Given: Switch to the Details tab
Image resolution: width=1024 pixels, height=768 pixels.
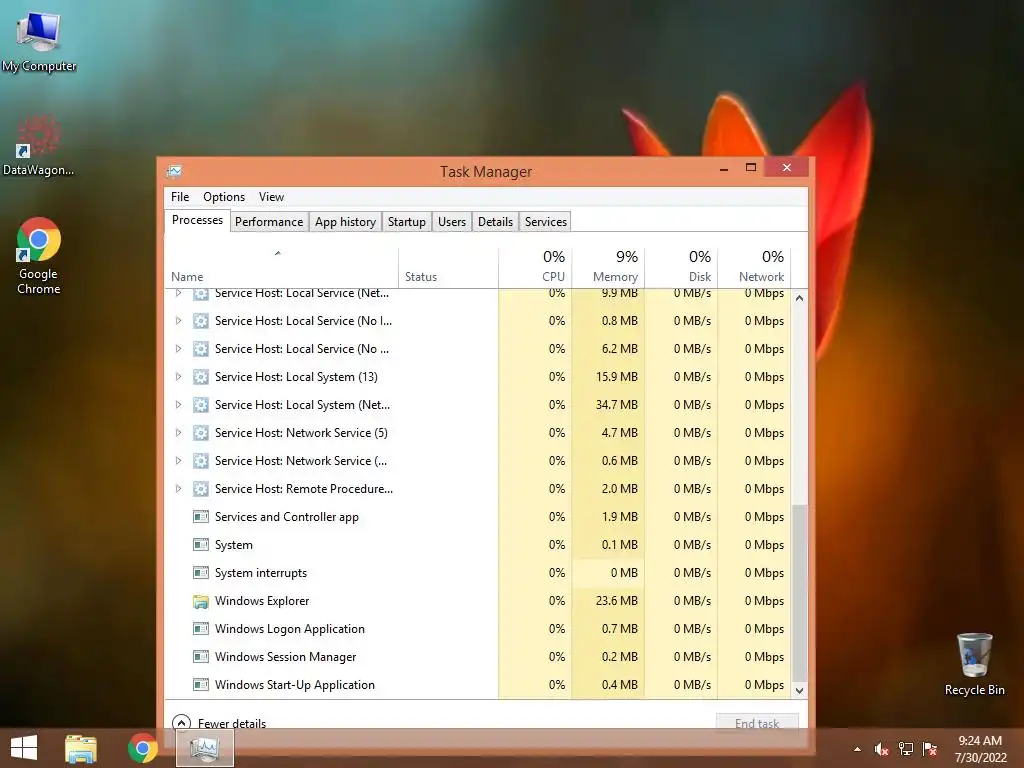Looking at the screenshot, I should click(495, 221).
